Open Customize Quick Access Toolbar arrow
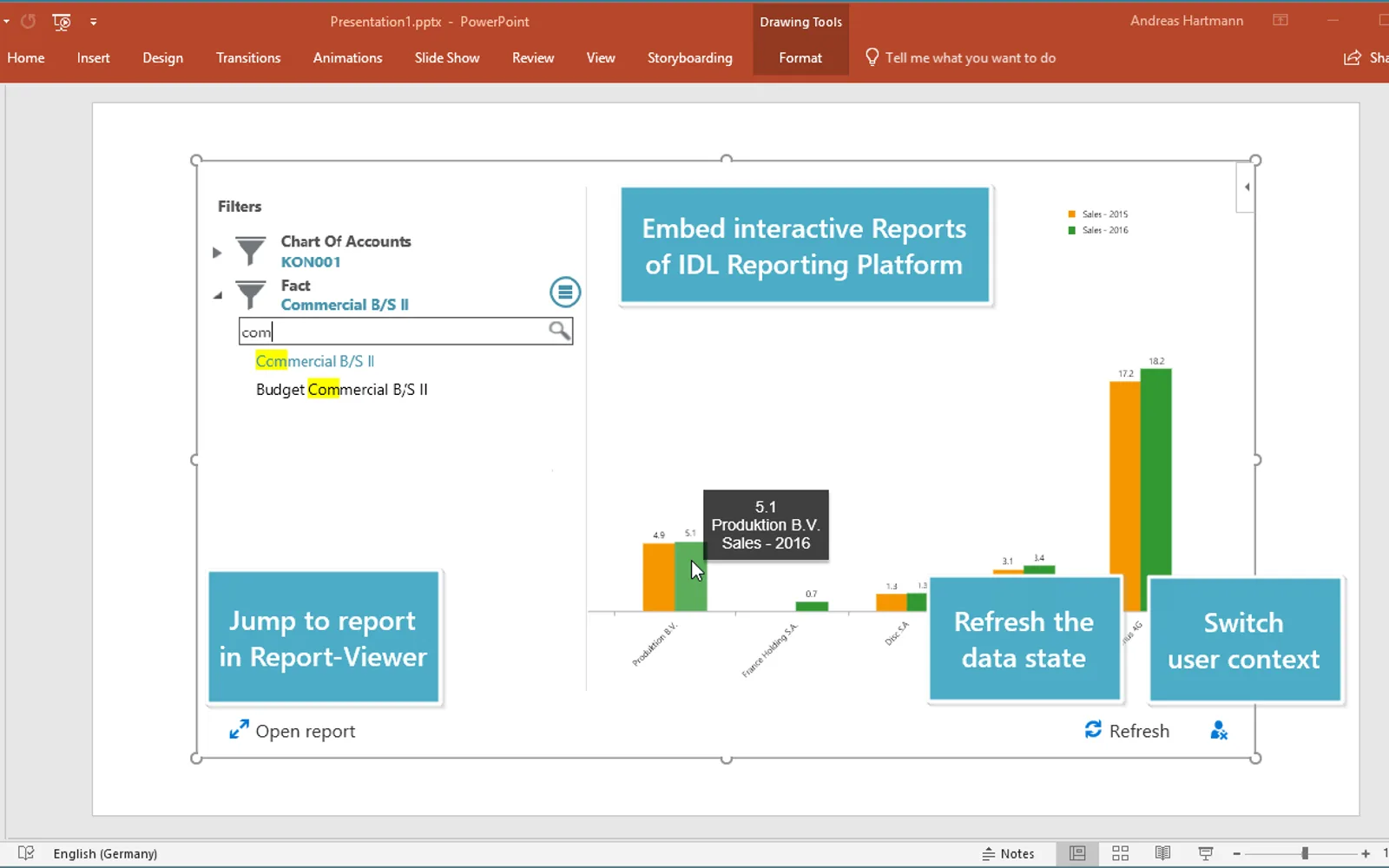This screenshot has height=868, width=1389. [93, 23]
